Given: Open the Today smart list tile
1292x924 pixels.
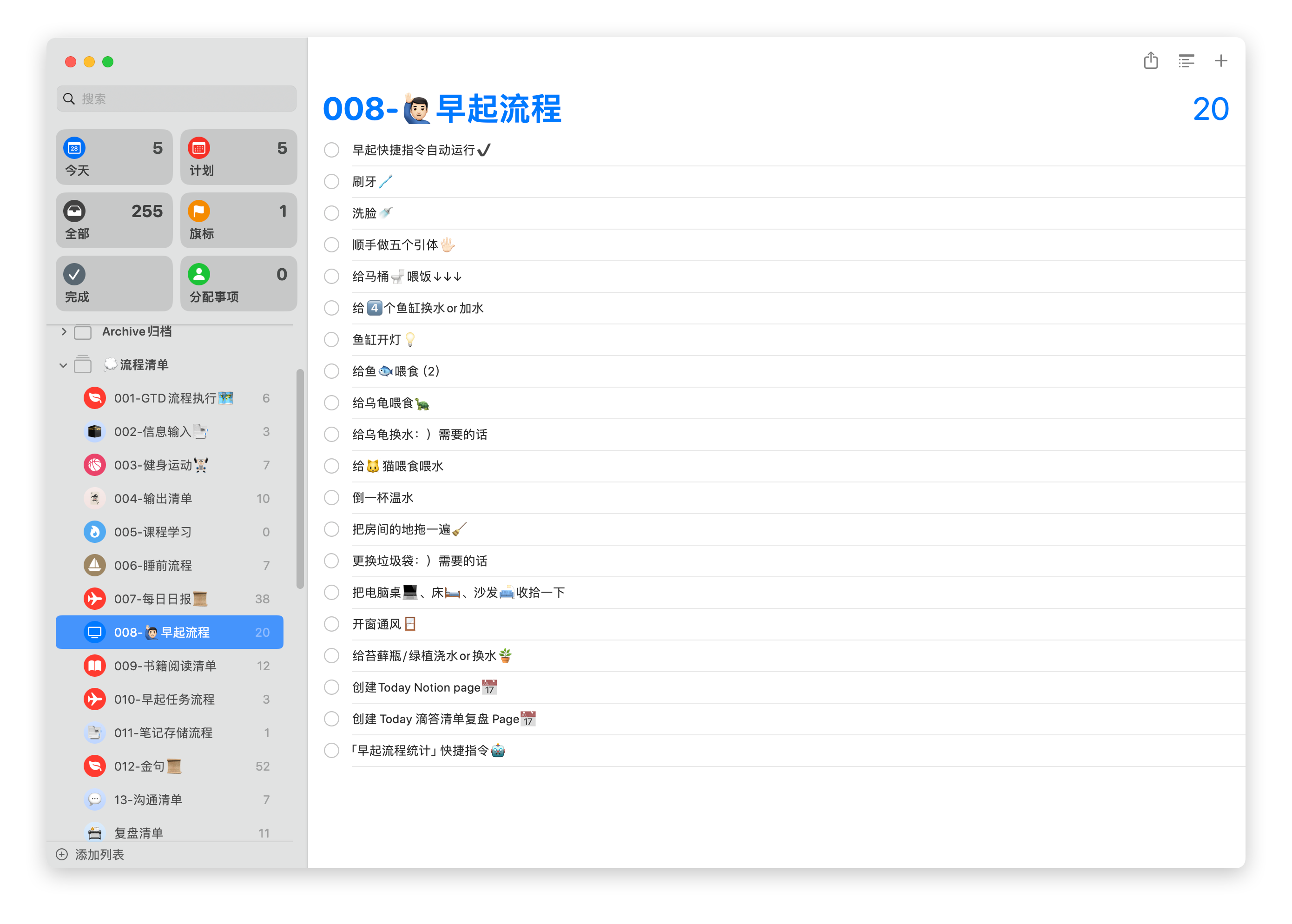Looking at the screenshot, I should 114,157.
